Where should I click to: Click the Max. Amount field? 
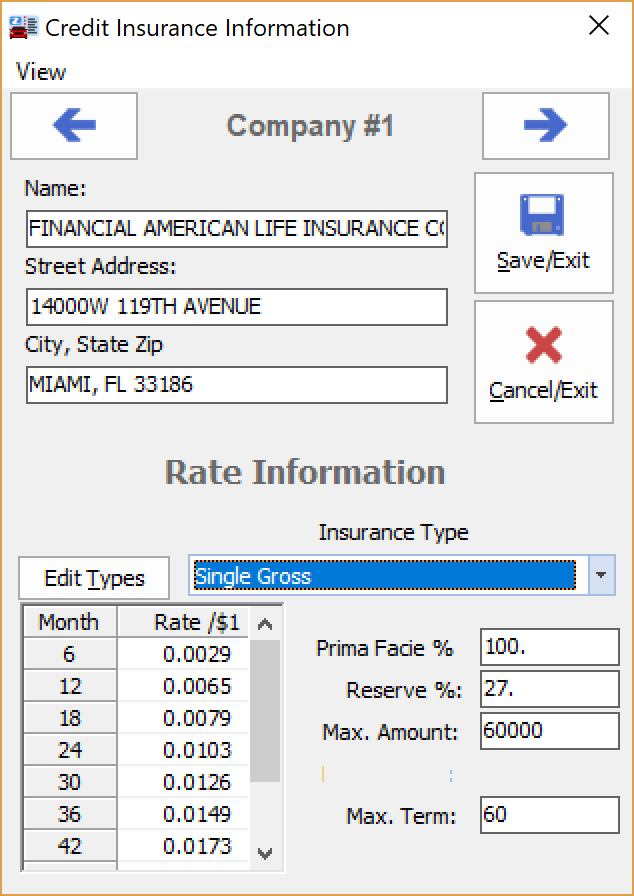pyautogui.click(x=549, y=731)
